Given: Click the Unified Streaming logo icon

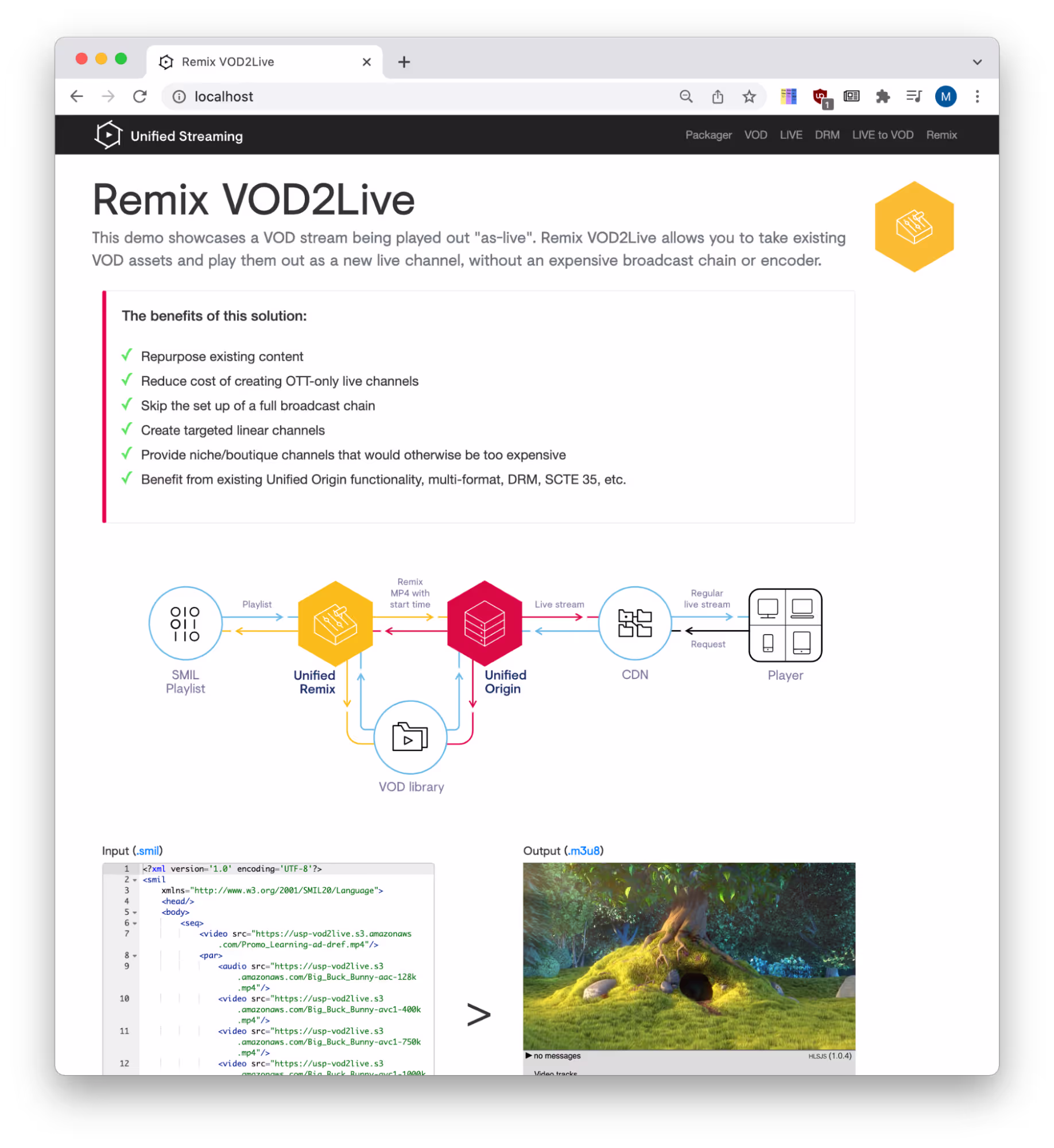Looking at the screenshot, I should (107, 134).
